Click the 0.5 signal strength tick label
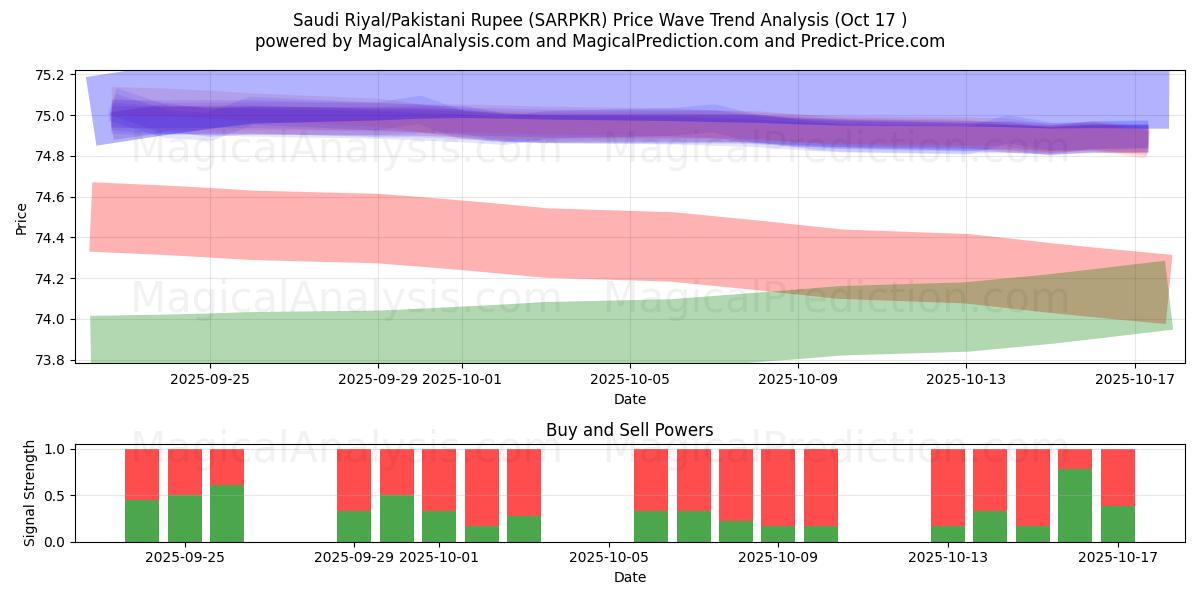Viewport: 1200px width, 600px height. (x=55, y=496)
